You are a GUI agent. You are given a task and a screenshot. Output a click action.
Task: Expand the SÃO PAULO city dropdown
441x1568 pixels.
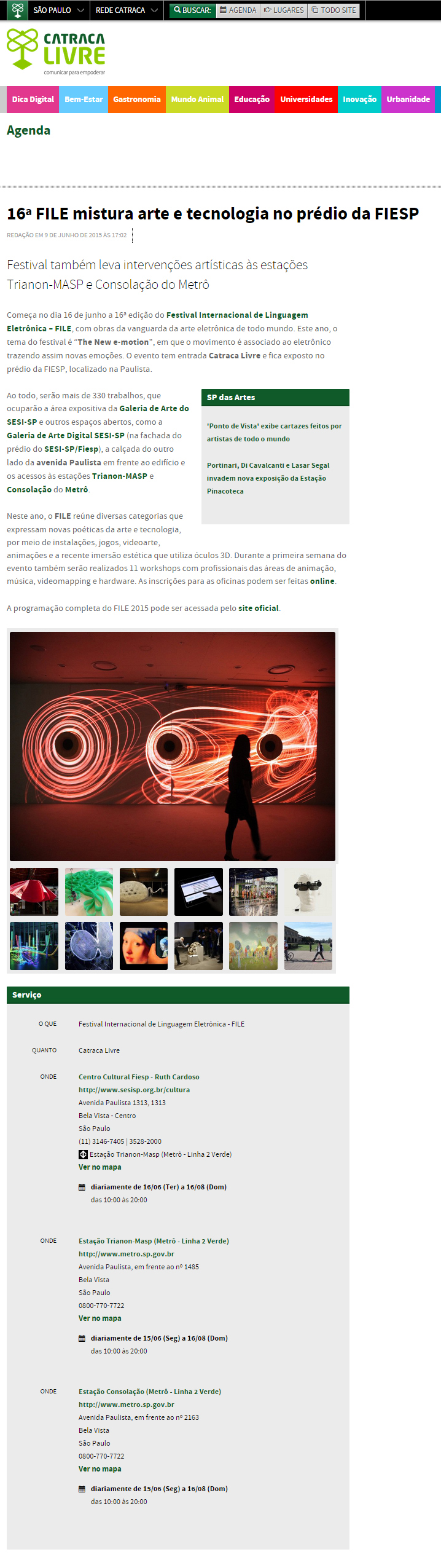[x=58, y=10]
